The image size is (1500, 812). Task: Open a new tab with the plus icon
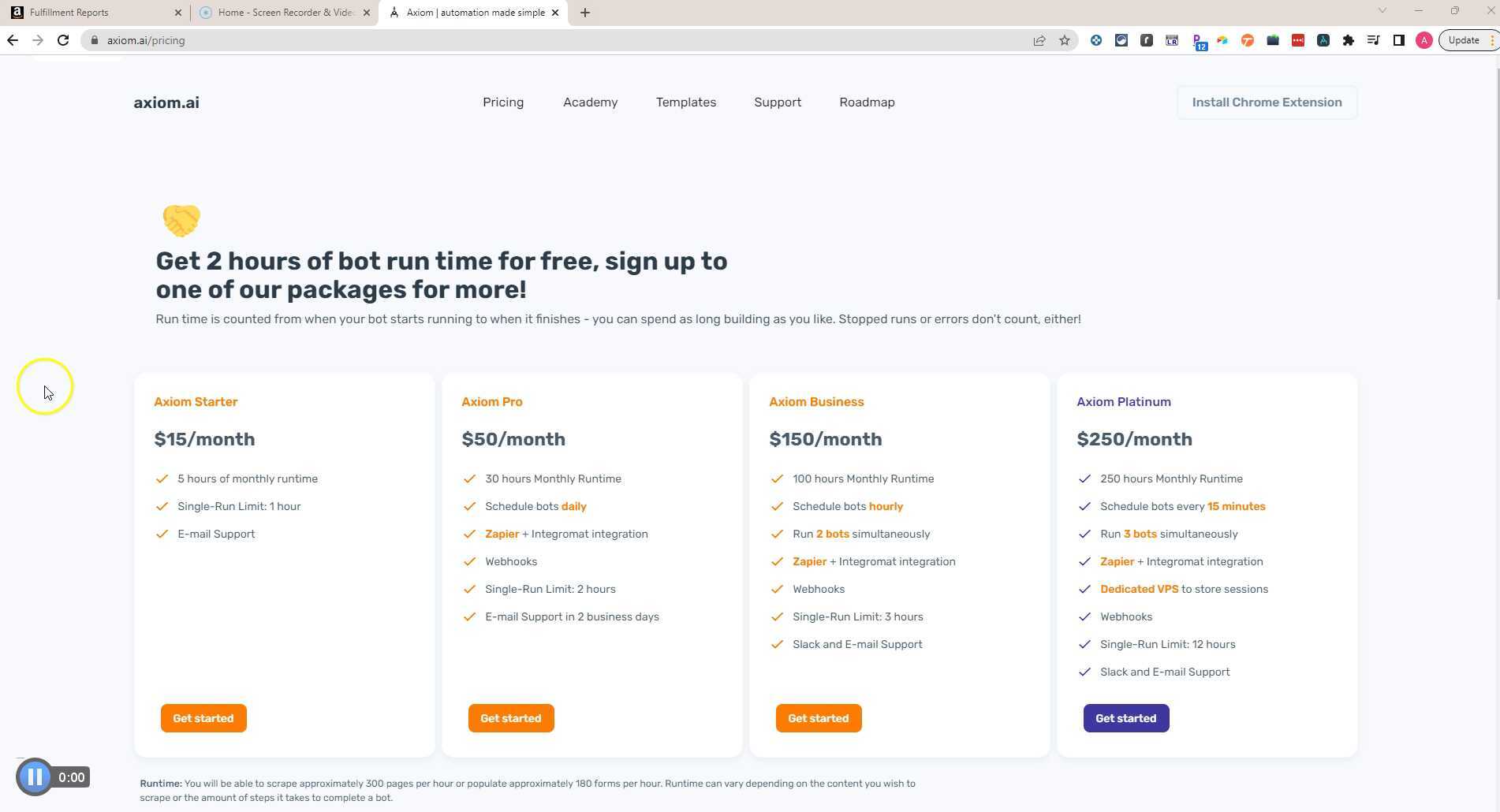pos(584,12)
